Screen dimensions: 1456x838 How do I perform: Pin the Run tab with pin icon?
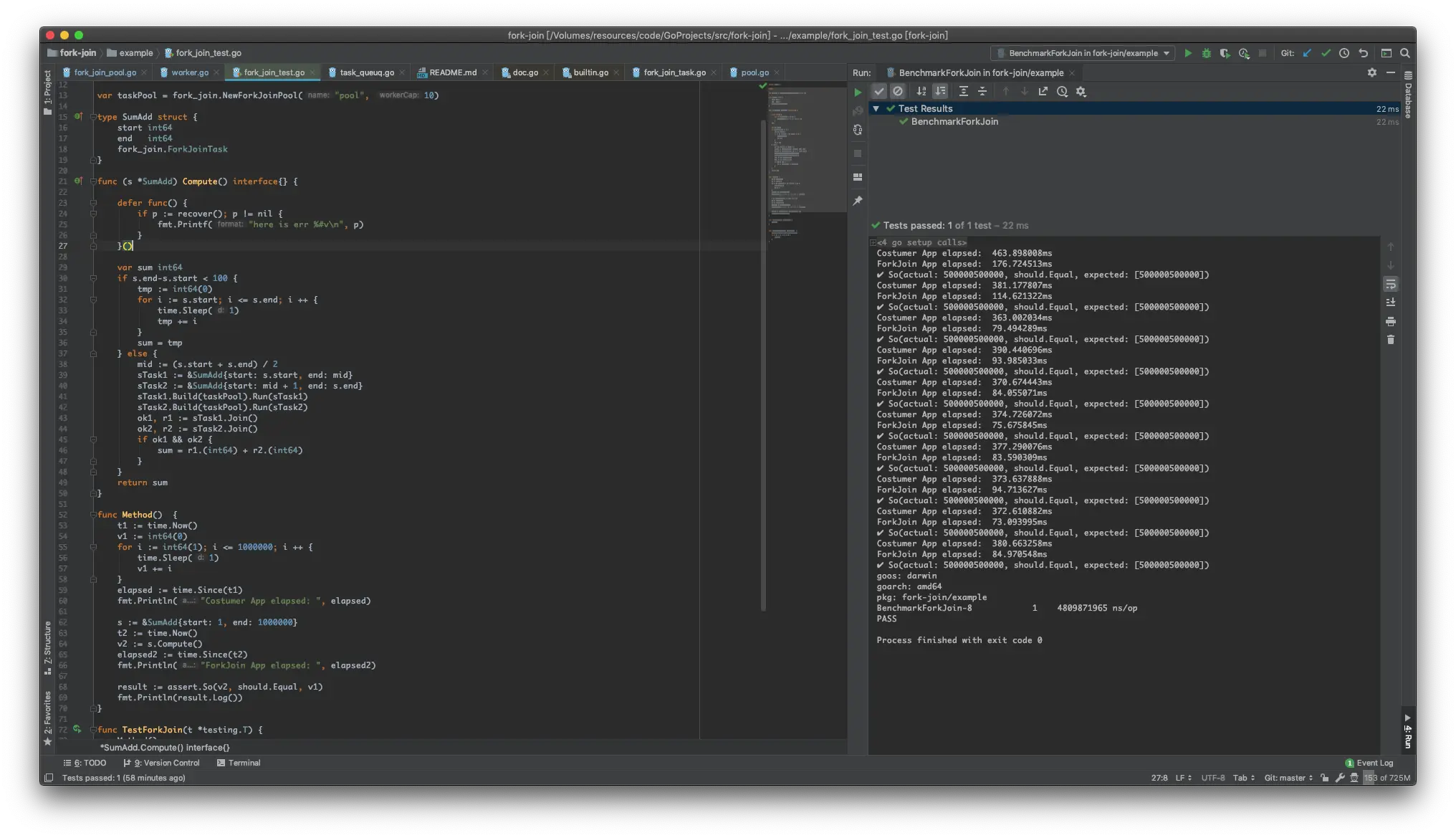[x=858, y=201]
